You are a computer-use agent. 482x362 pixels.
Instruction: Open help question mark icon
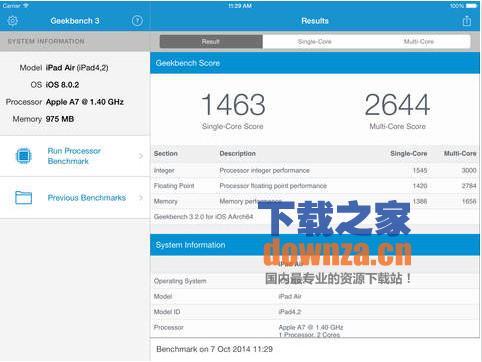(x=137, y=21)
